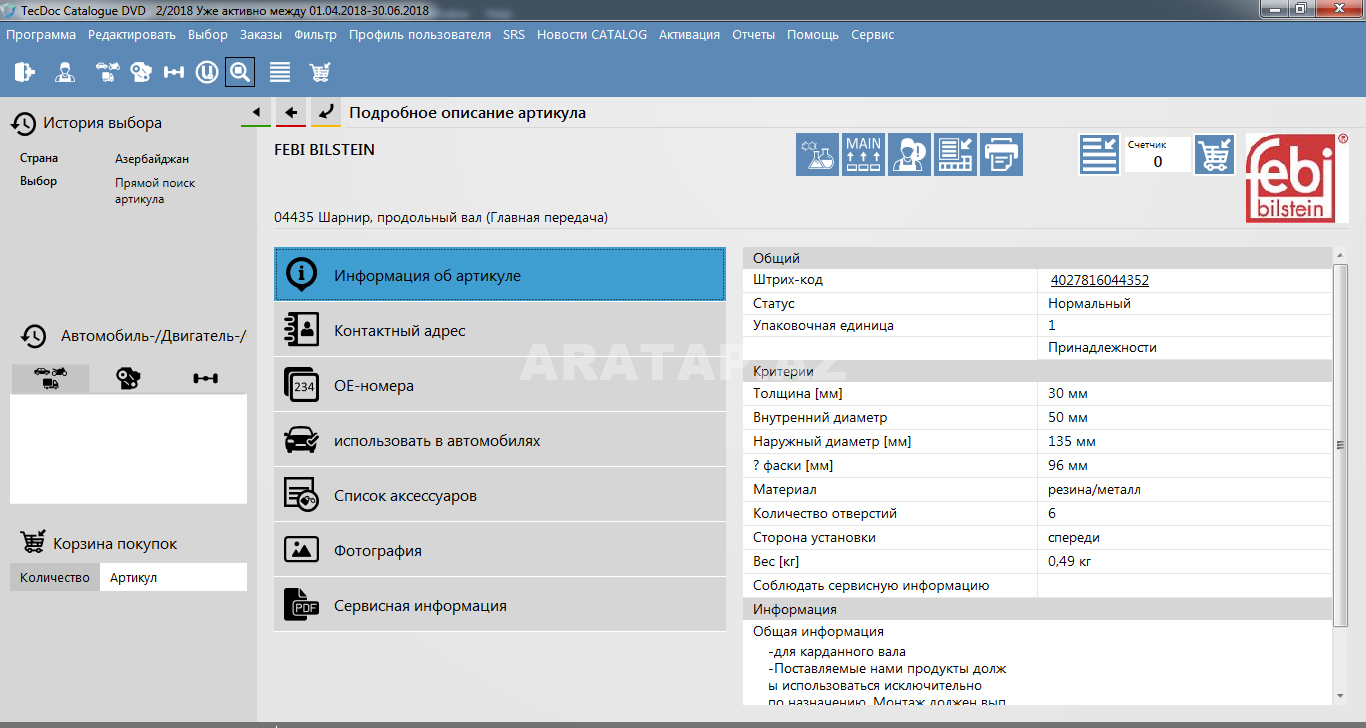
Task: Click the Корзина покупок cart icon
Action: [33, 543]
